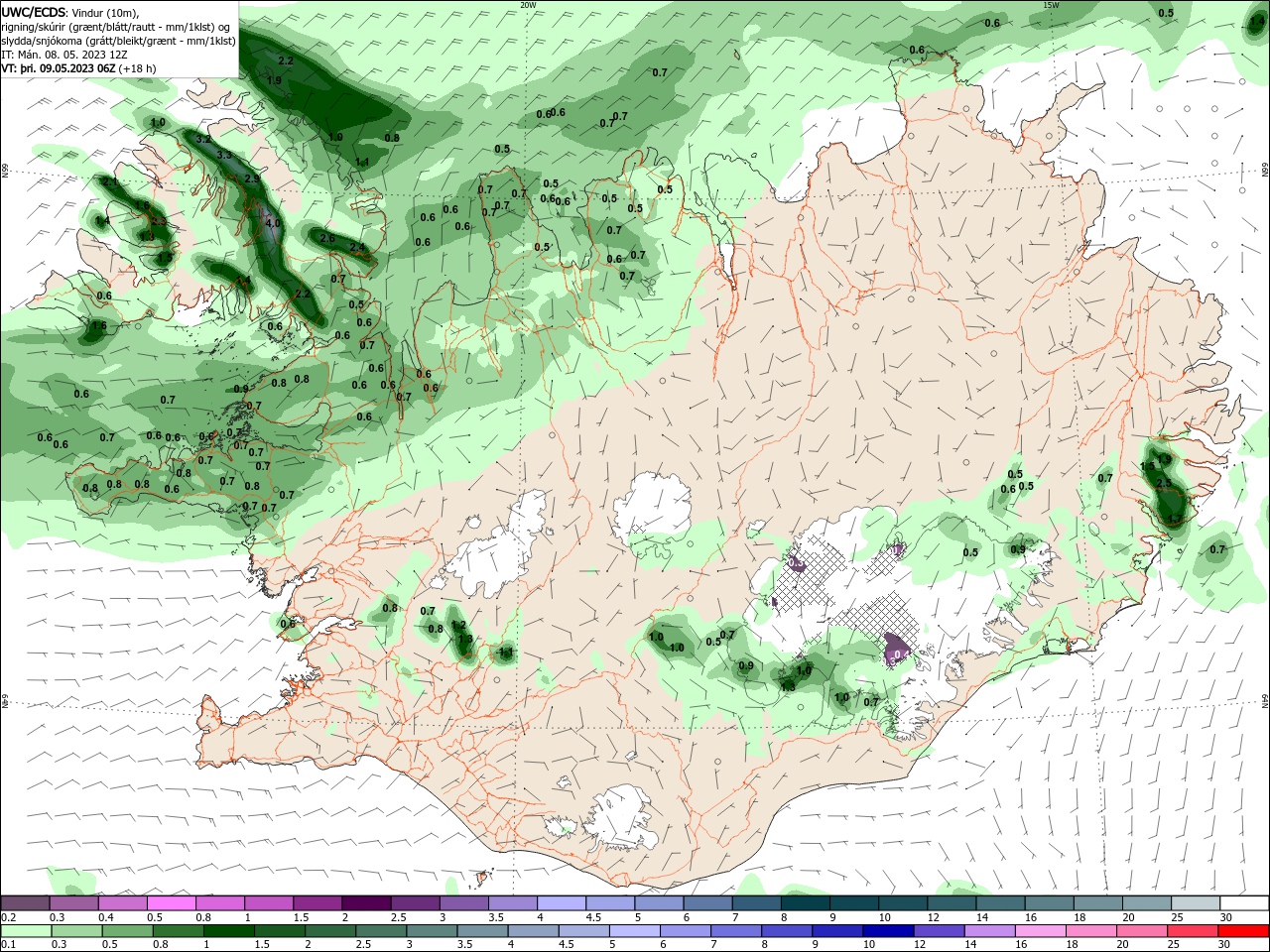Select the bright pink upper legend swatch at 0.5
1270x952 pixels.
171,903
